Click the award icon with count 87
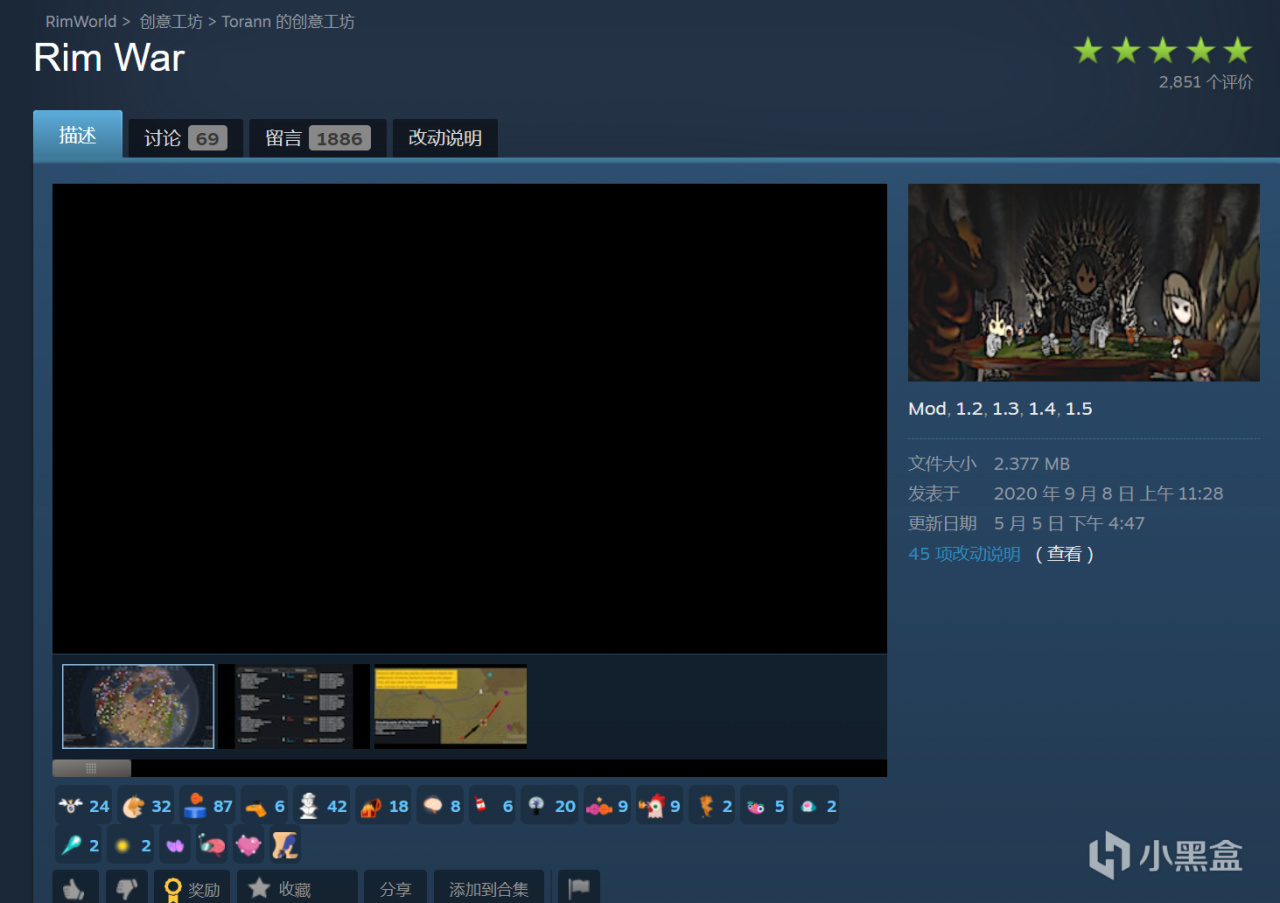The image size is (1280, 903). 208,805
